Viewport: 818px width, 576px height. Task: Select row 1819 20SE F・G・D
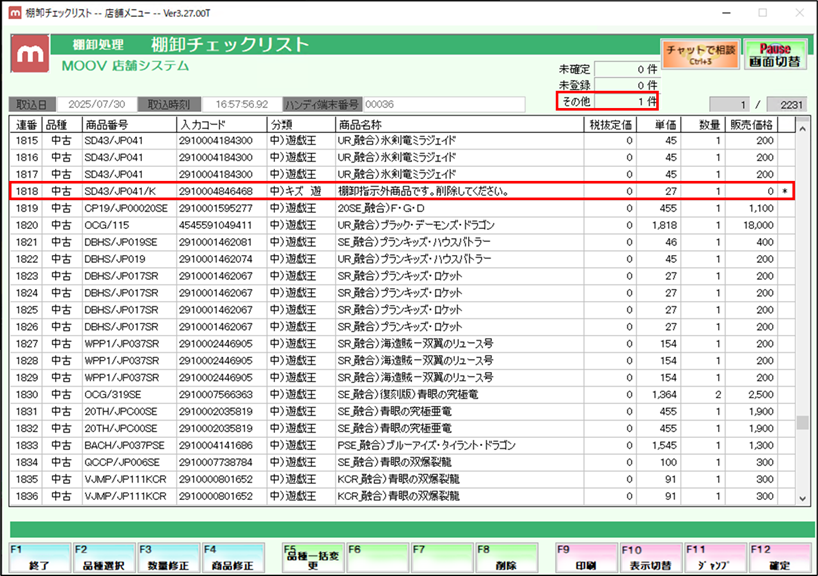pos(402,208)
